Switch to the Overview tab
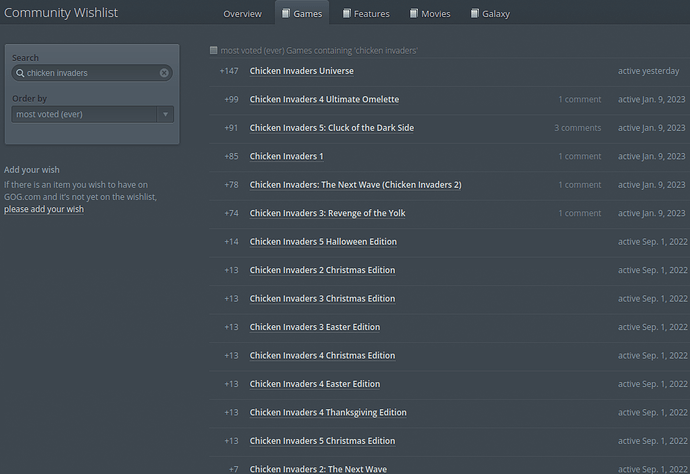The width and height of the screenshot is (690, 474). 242,14
